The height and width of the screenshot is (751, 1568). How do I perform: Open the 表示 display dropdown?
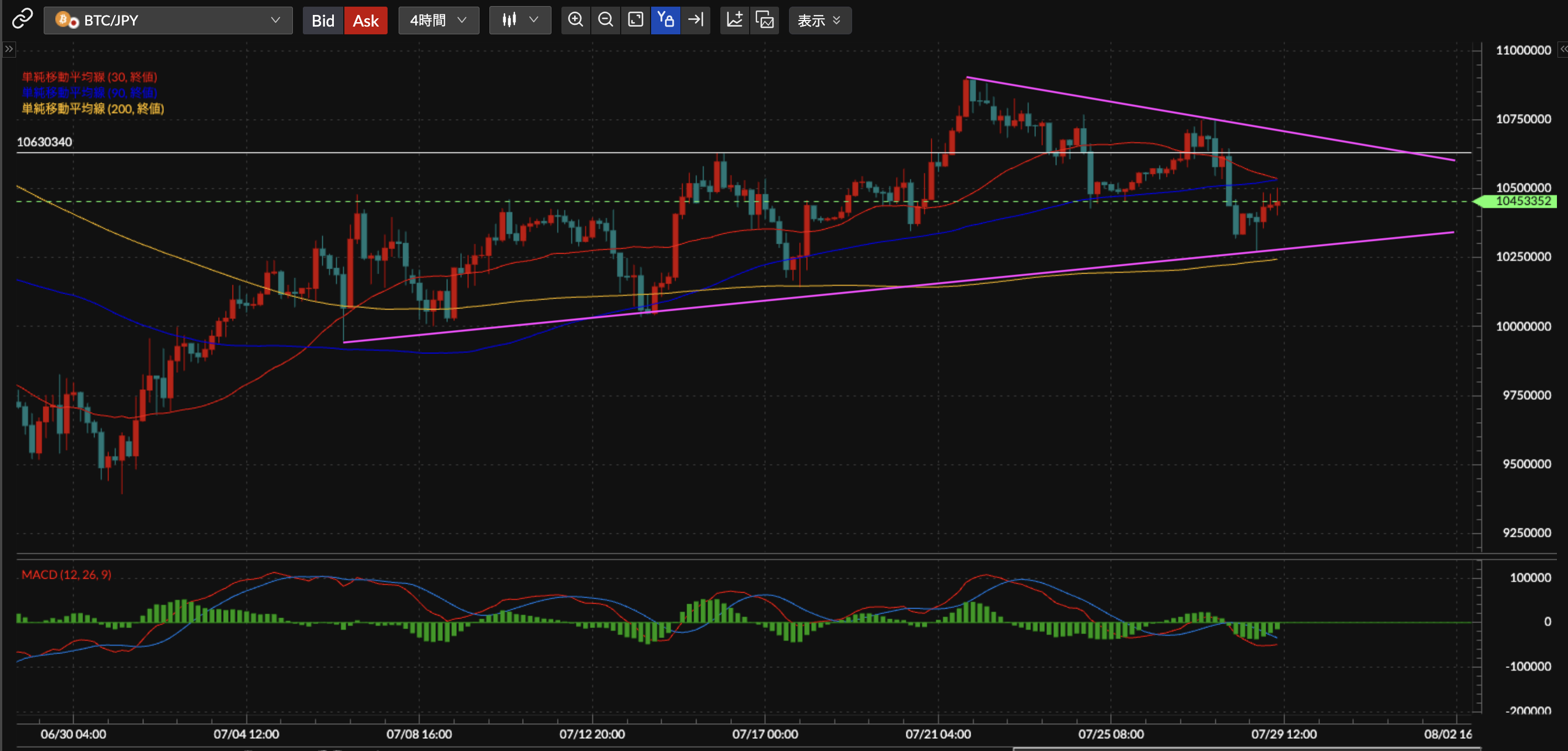coord(819,20)
